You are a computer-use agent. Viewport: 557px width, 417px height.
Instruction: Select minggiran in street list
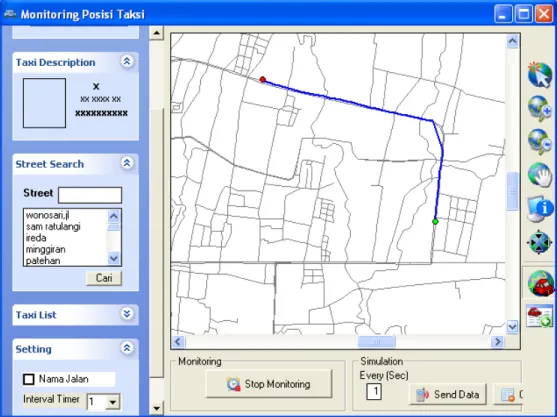click(x=45, y=249)
